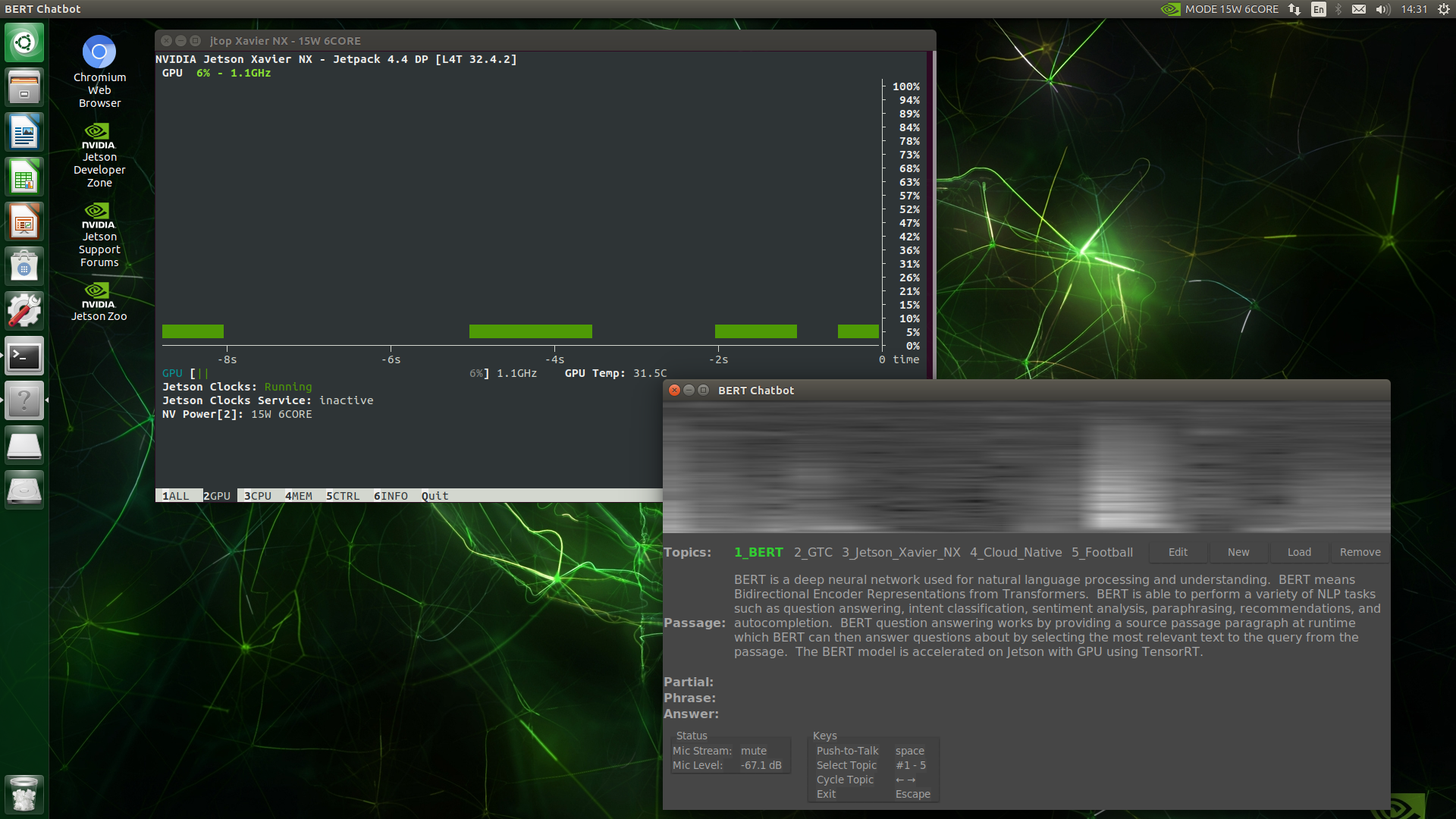Open Ubuntu Software store icon
Image resolution: width=1456 pixels, height=819 pixels.
point(24,266)
